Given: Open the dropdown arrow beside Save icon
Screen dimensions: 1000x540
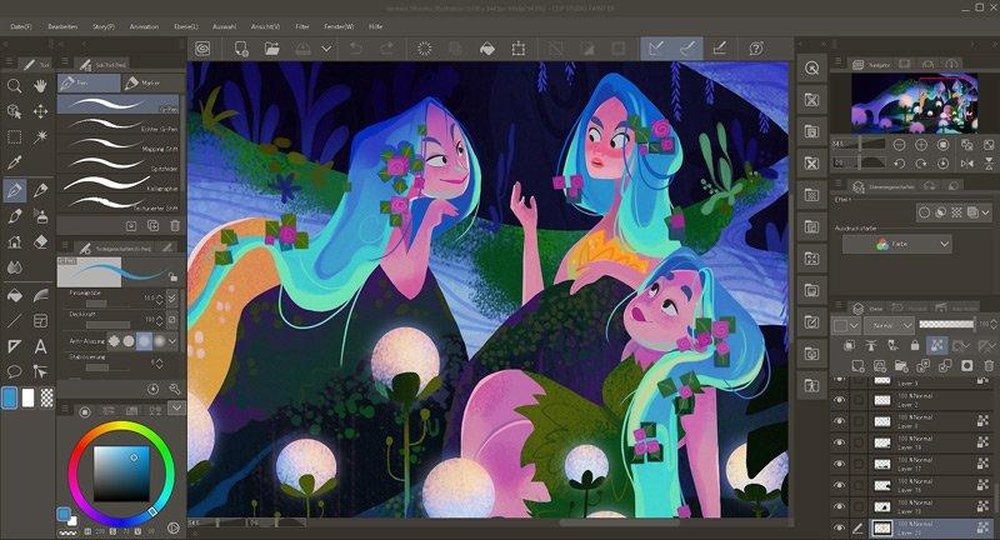Looking at the screenshot, I should point(327,48).
